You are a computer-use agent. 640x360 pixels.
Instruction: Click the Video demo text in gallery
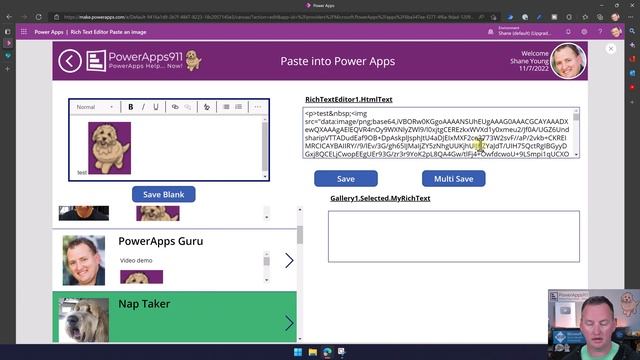click(136, 260)
